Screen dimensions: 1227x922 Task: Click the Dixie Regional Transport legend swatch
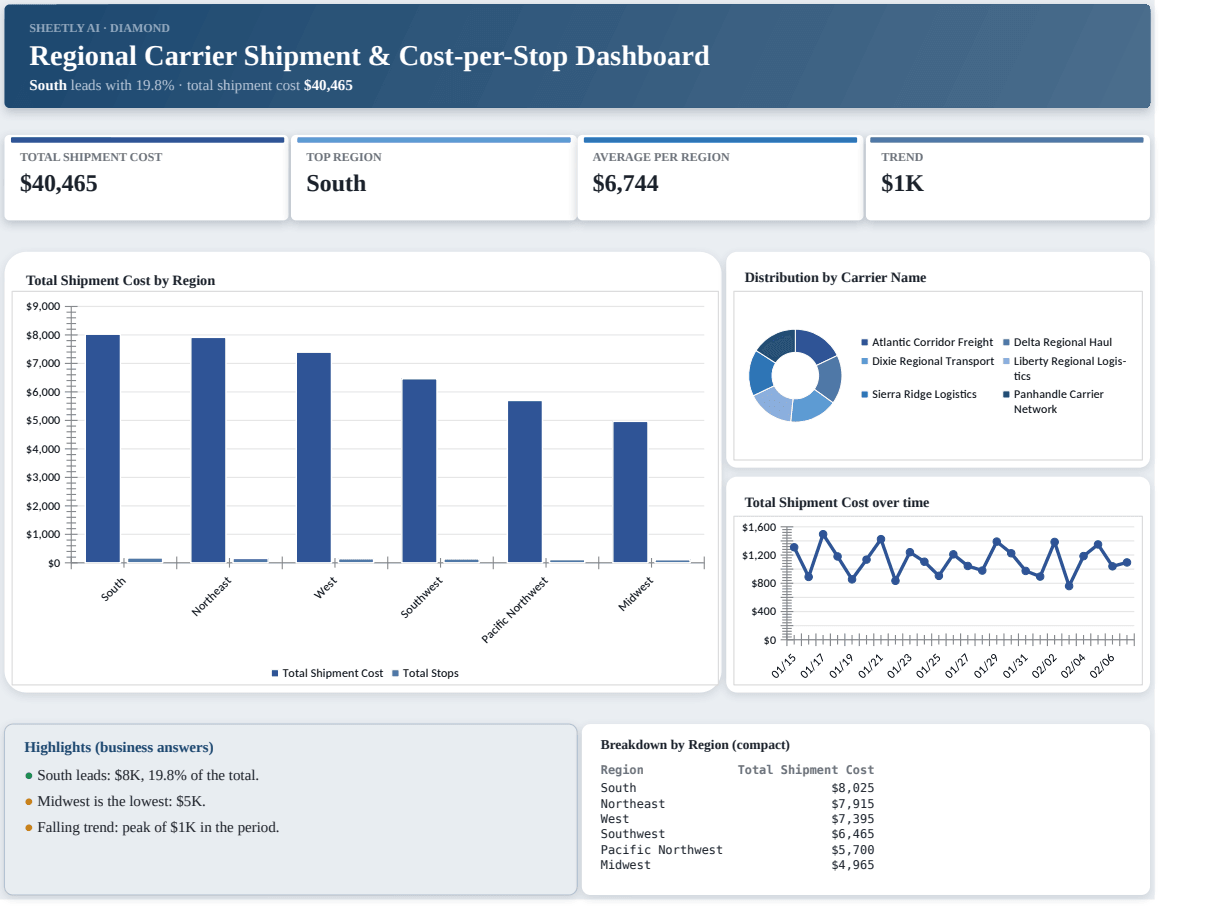tap(865, 361)
